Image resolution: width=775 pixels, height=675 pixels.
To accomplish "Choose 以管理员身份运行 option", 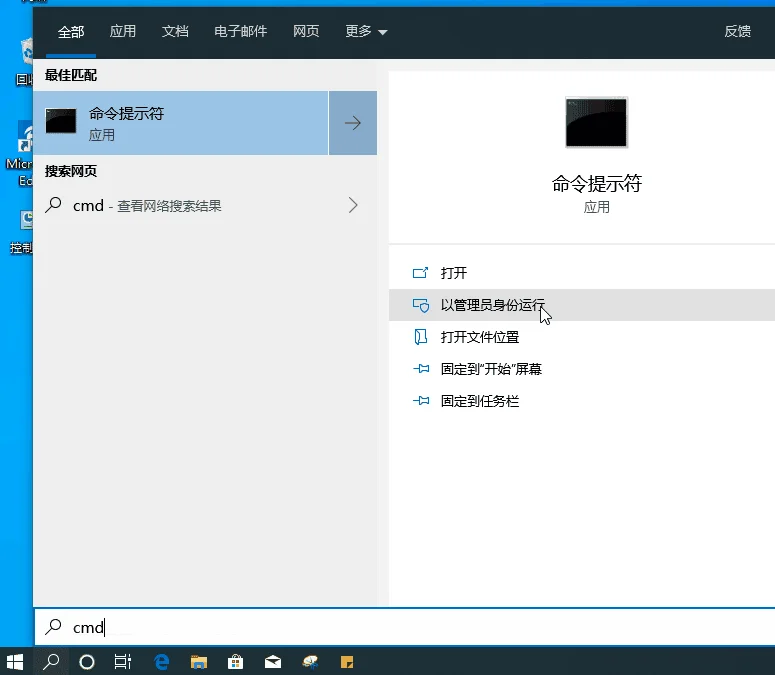I will click(492, 305).
